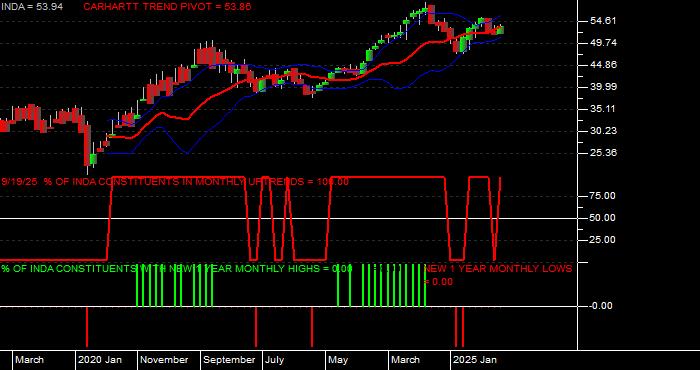Select the 75.00 uptrend axis value
This screenshot has width=700, height=370.
[603, 196]
